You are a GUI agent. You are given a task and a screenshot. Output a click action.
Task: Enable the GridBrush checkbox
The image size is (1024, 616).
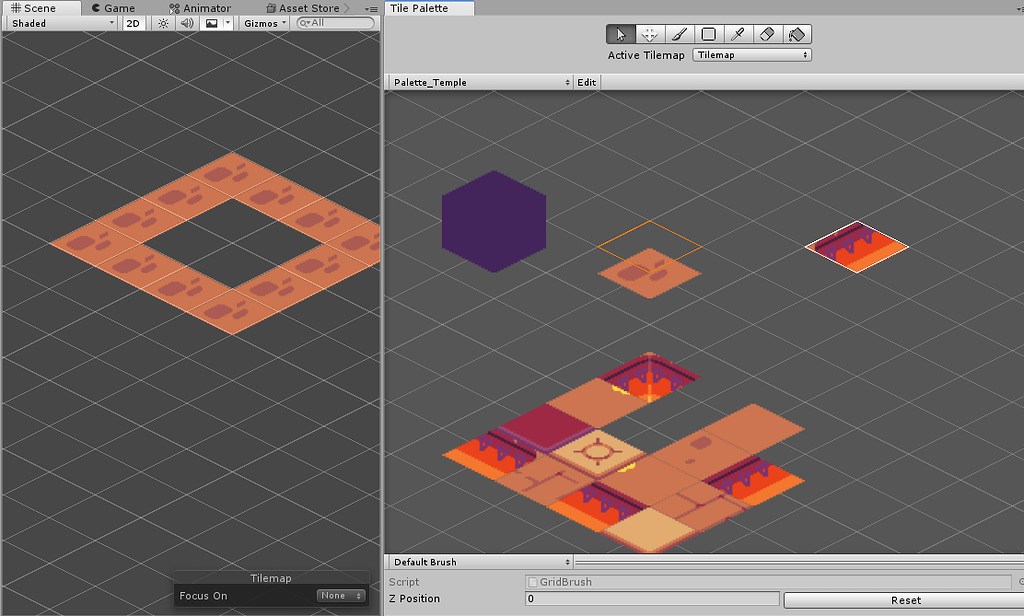coord(533,581)
